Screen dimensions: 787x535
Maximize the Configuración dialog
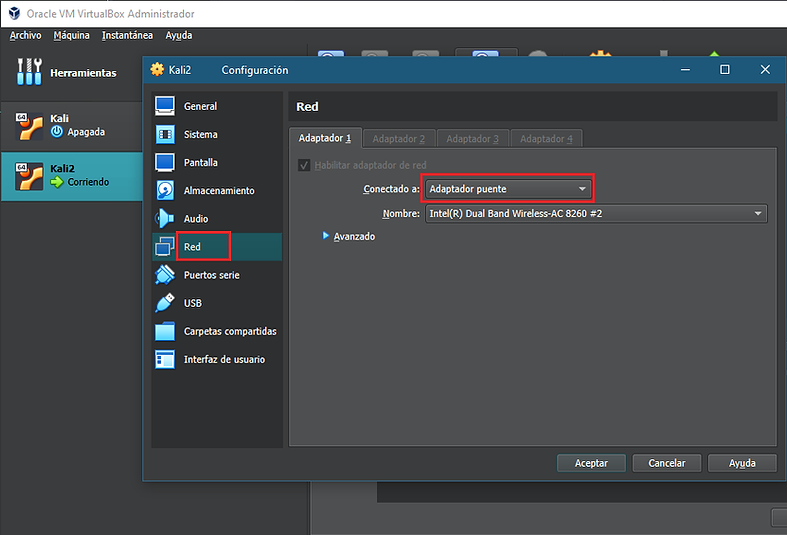(x=725, y=69)
